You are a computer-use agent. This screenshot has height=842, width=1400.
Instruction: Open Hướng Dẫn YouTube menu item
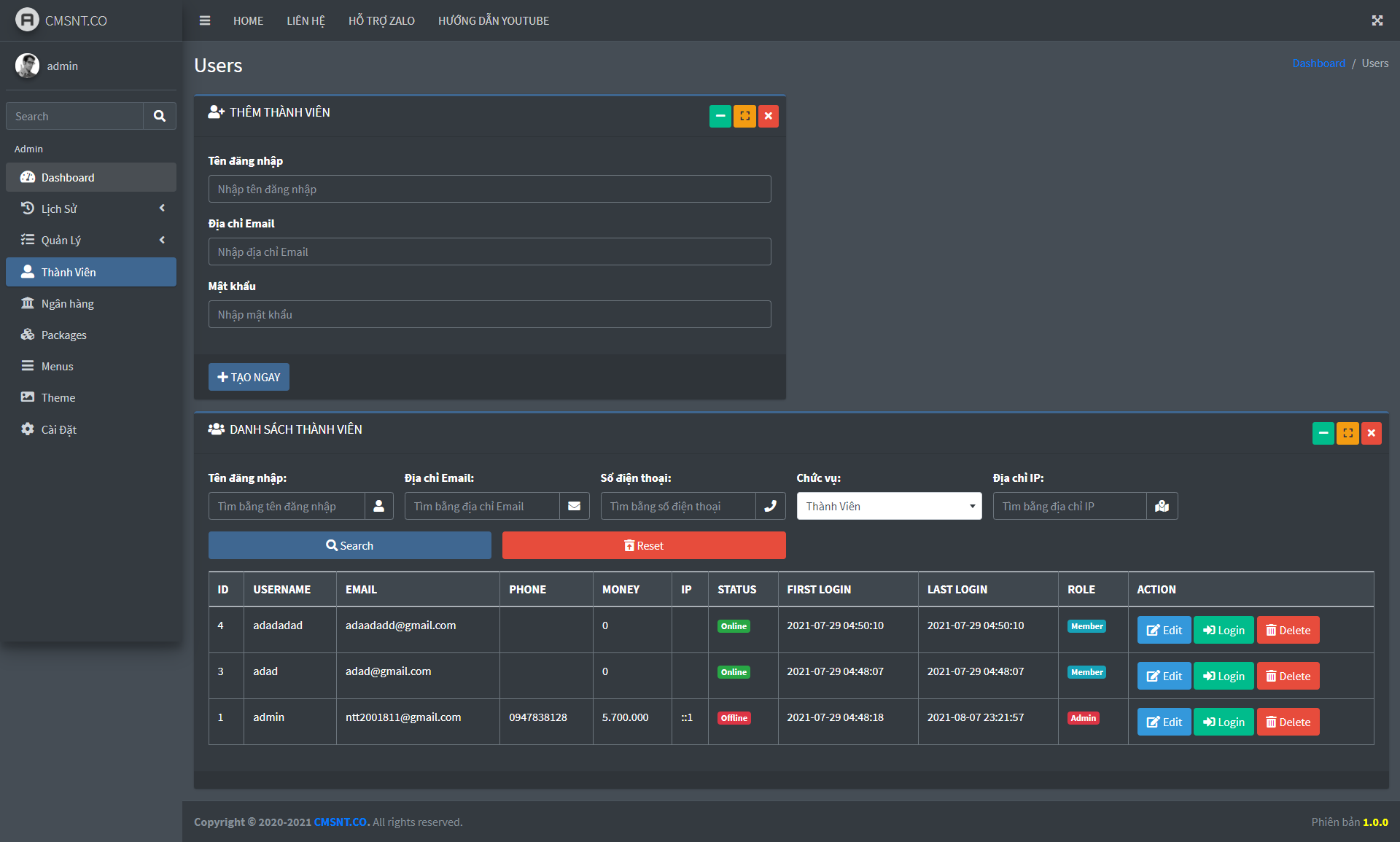tap(493, 20)
